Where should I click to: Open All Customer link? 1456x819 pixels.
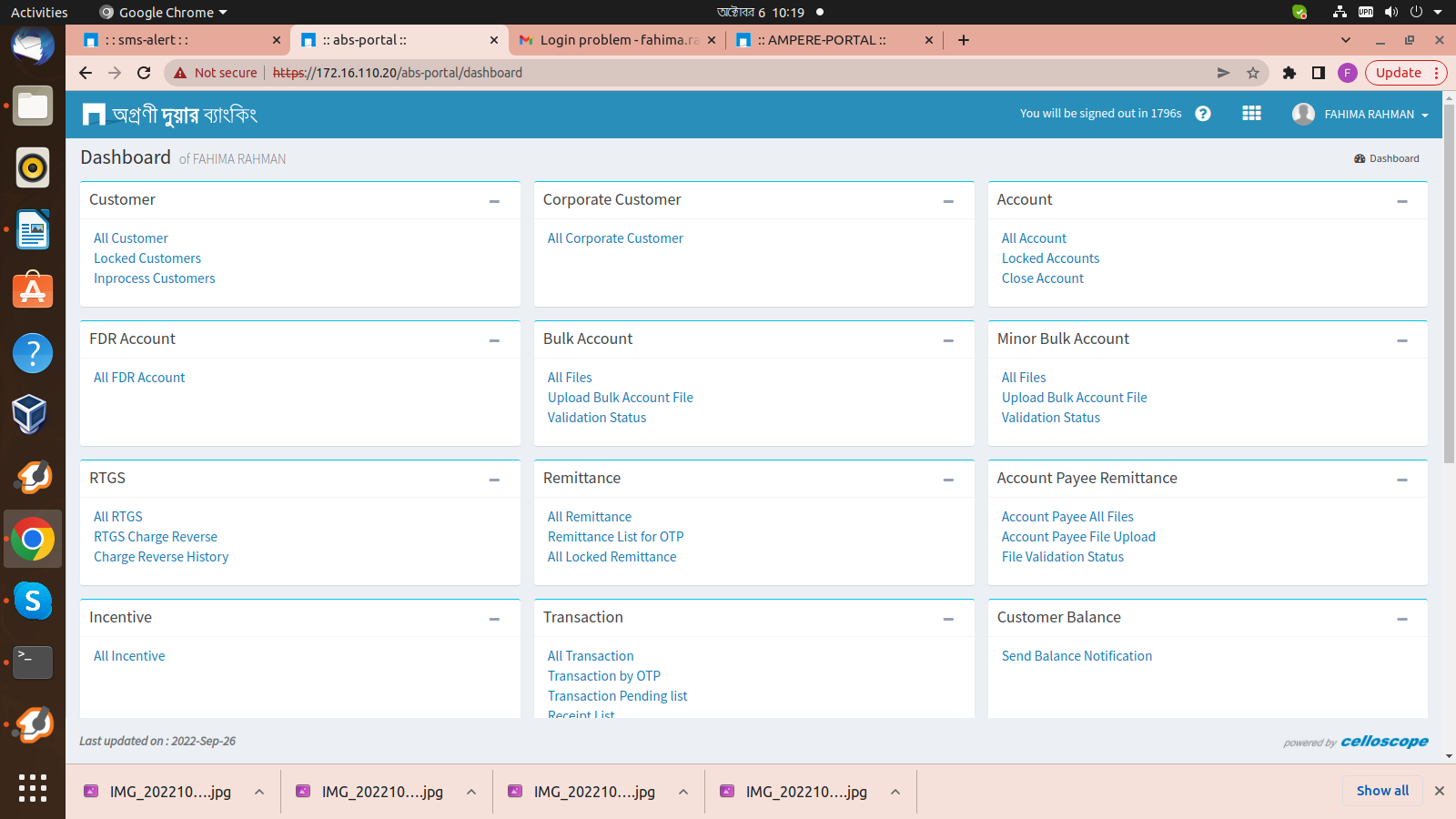click(x=131, y=238)
